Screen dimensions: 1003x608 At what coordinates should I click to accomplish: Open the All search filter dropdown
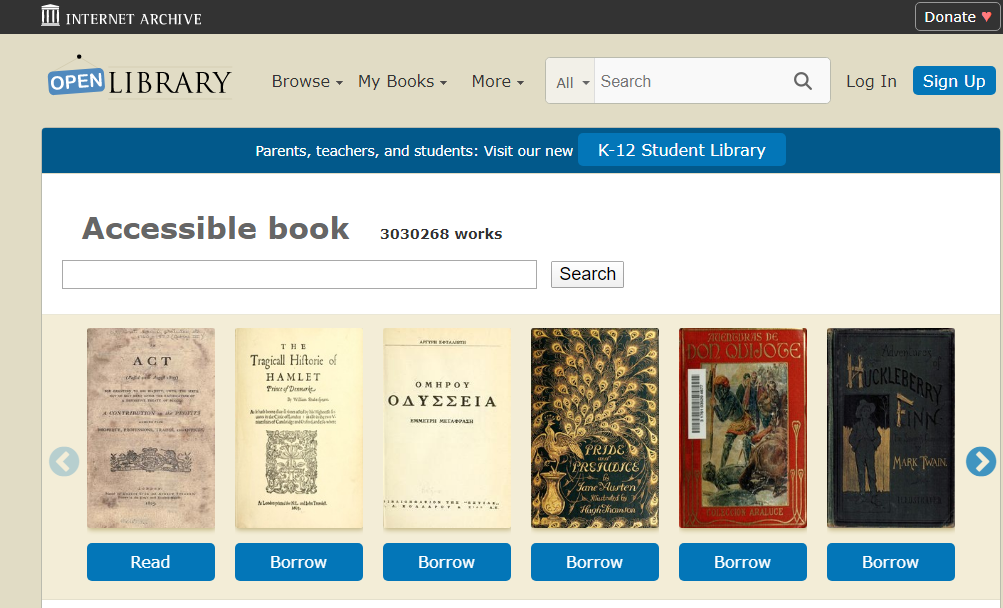pyautogui.click(x=572, y=82)
